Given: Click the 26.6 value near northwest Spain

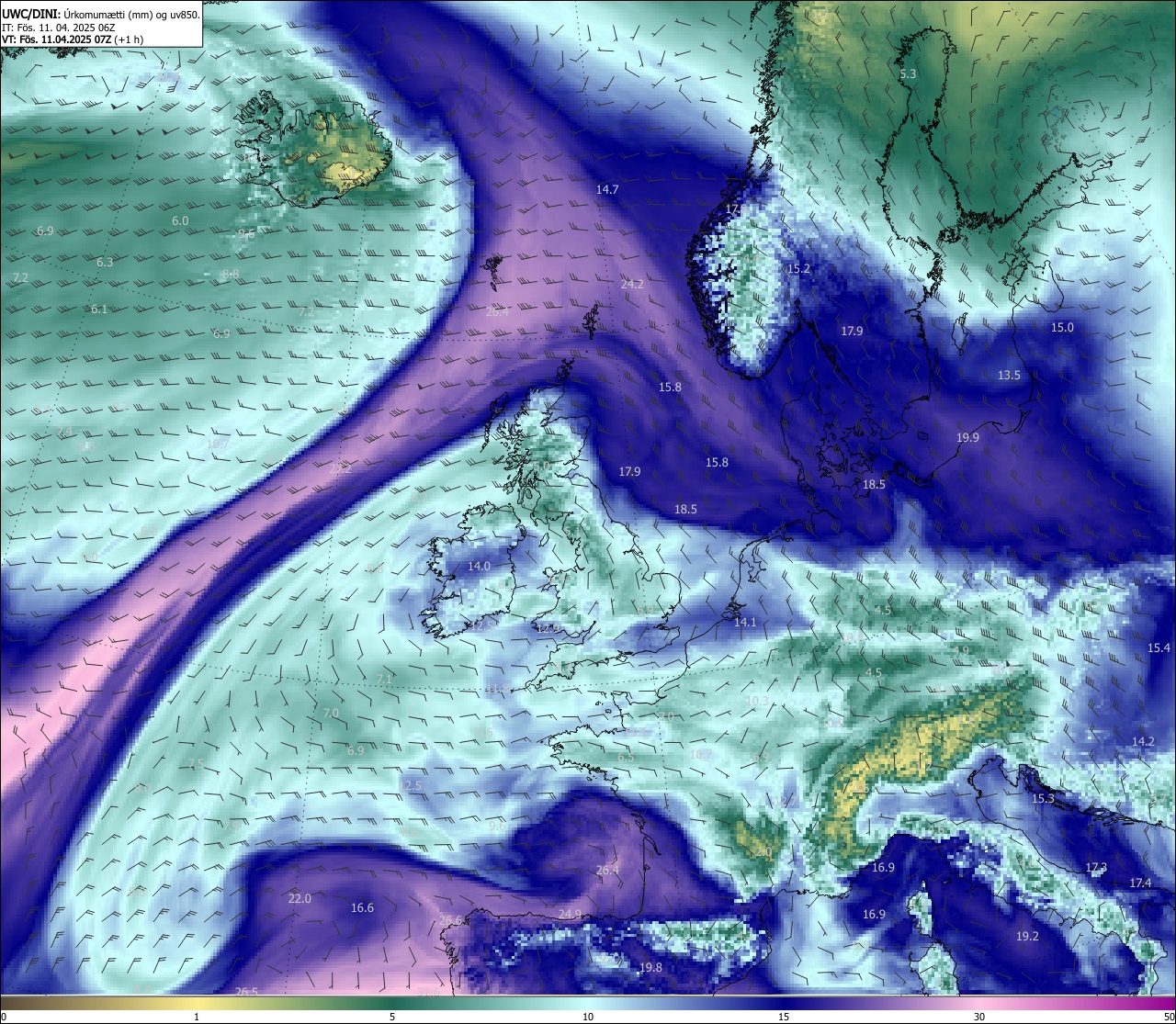Looking at the screenshot, I should pyautogui.click(x=450, y=920).
